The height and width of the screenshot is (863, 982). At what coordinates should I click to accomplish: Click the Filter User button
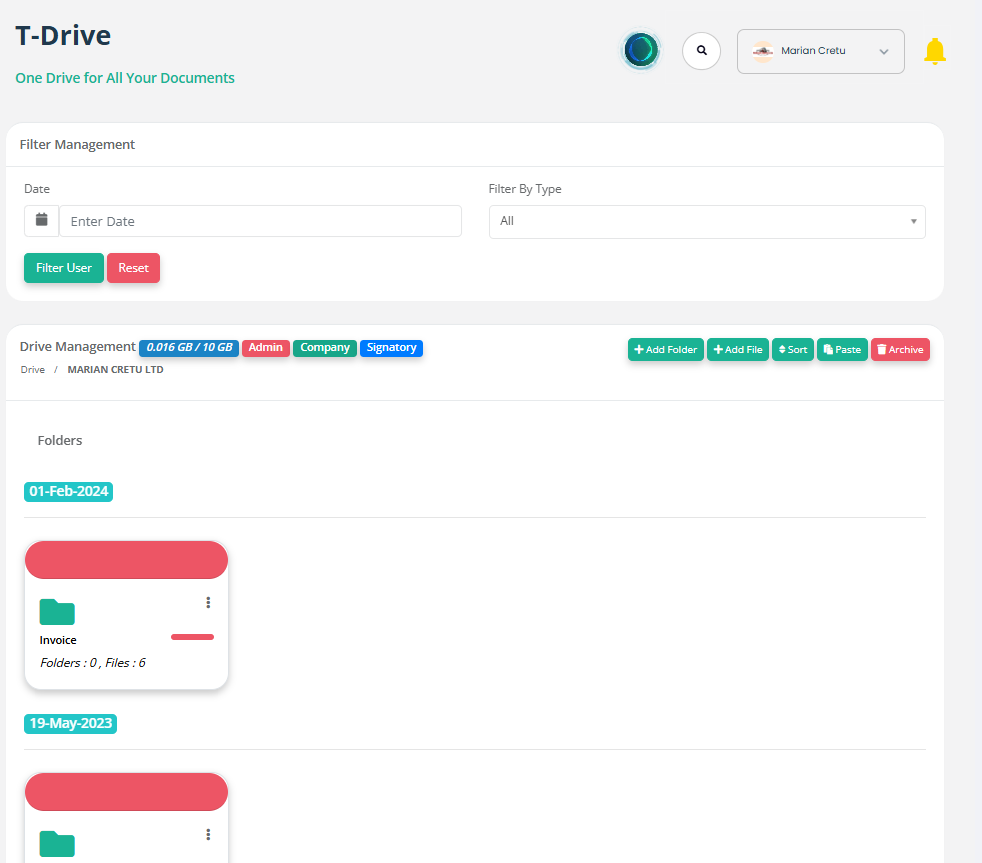tap(64, 268)
